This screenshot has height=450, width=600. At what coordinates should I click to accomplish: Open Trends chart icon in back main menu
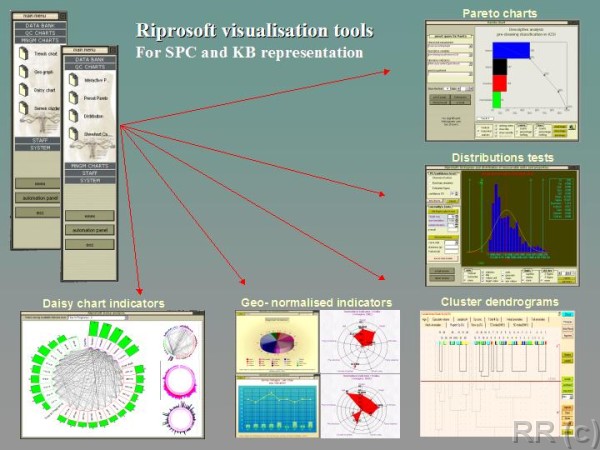[23, 53]
